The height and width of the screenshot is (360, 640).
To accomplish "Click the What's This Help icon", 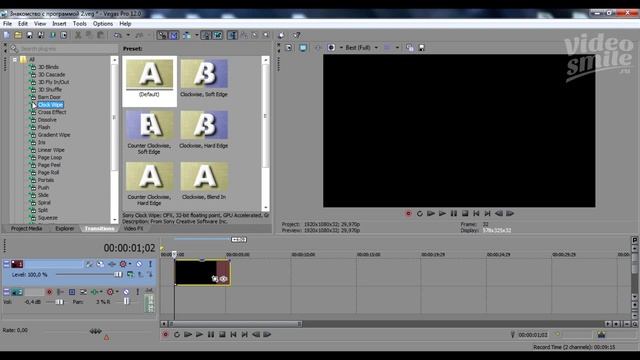I will click(x=297, y=36).
